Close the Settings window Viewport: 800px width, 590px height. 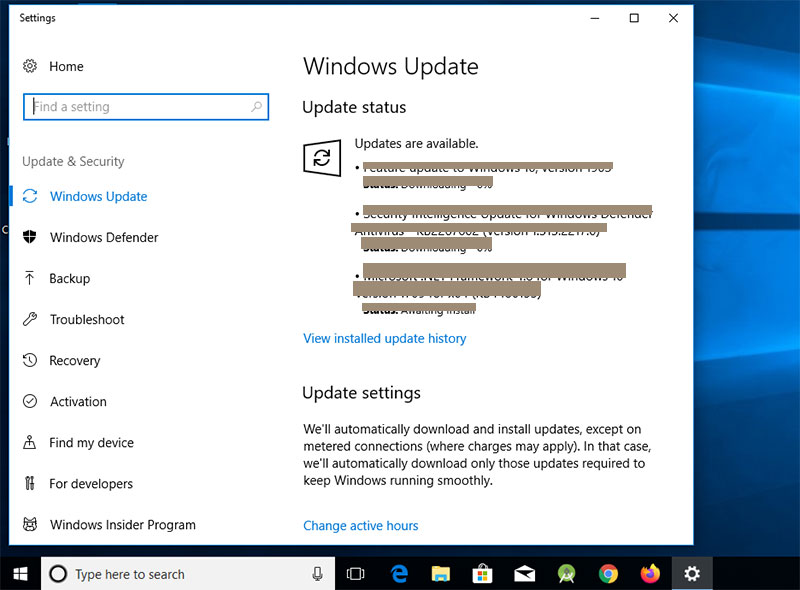tap(673, 18)
